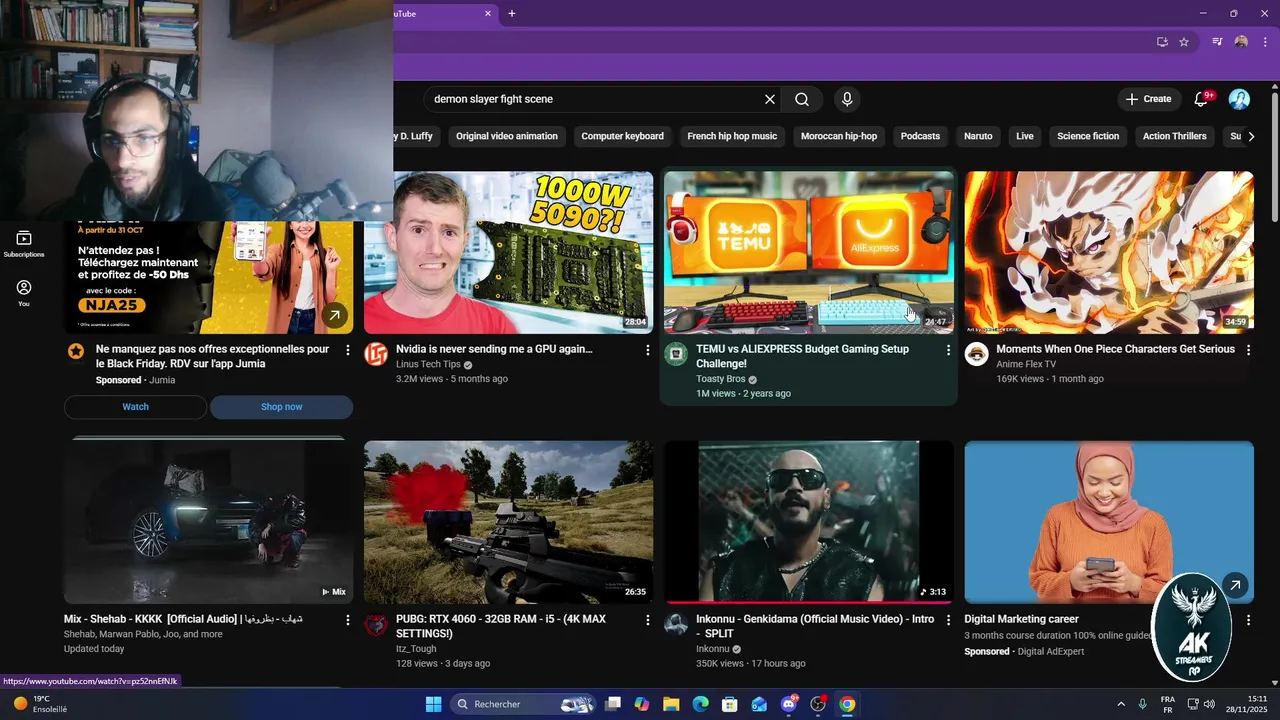
Task: Open options for Inkonnu Genkidama video
Action: [x=948, y=620]
